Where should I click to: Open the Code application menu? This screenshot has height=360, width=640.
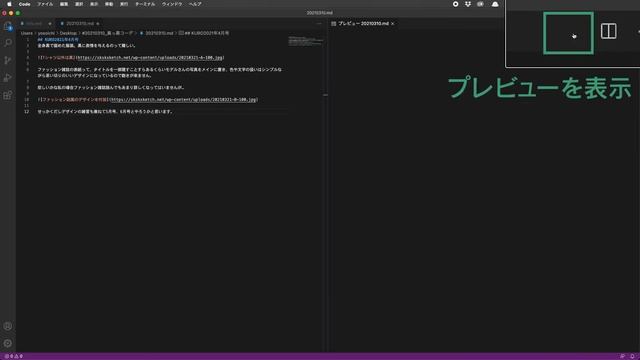coord(24,4)
